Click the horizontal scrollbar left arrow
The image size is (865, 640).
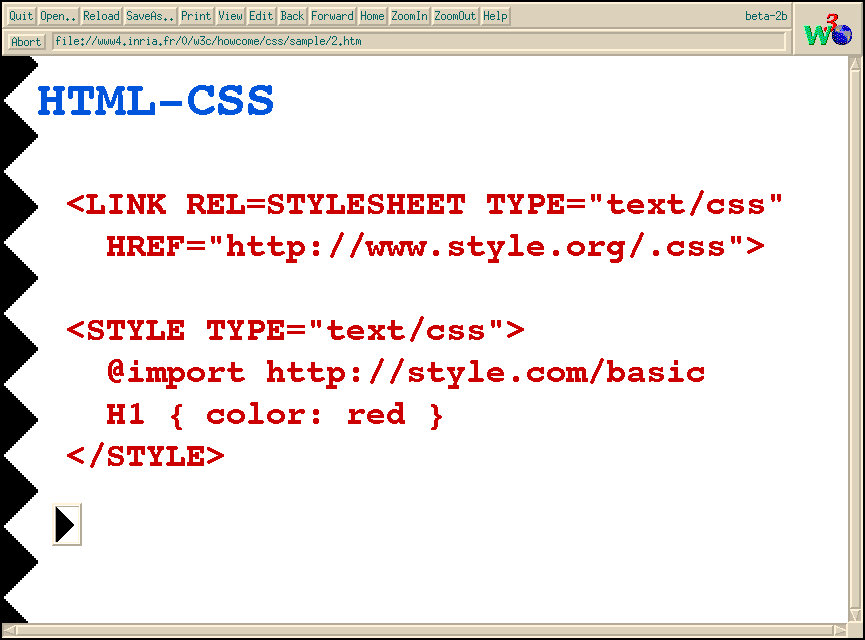(8, 630)
